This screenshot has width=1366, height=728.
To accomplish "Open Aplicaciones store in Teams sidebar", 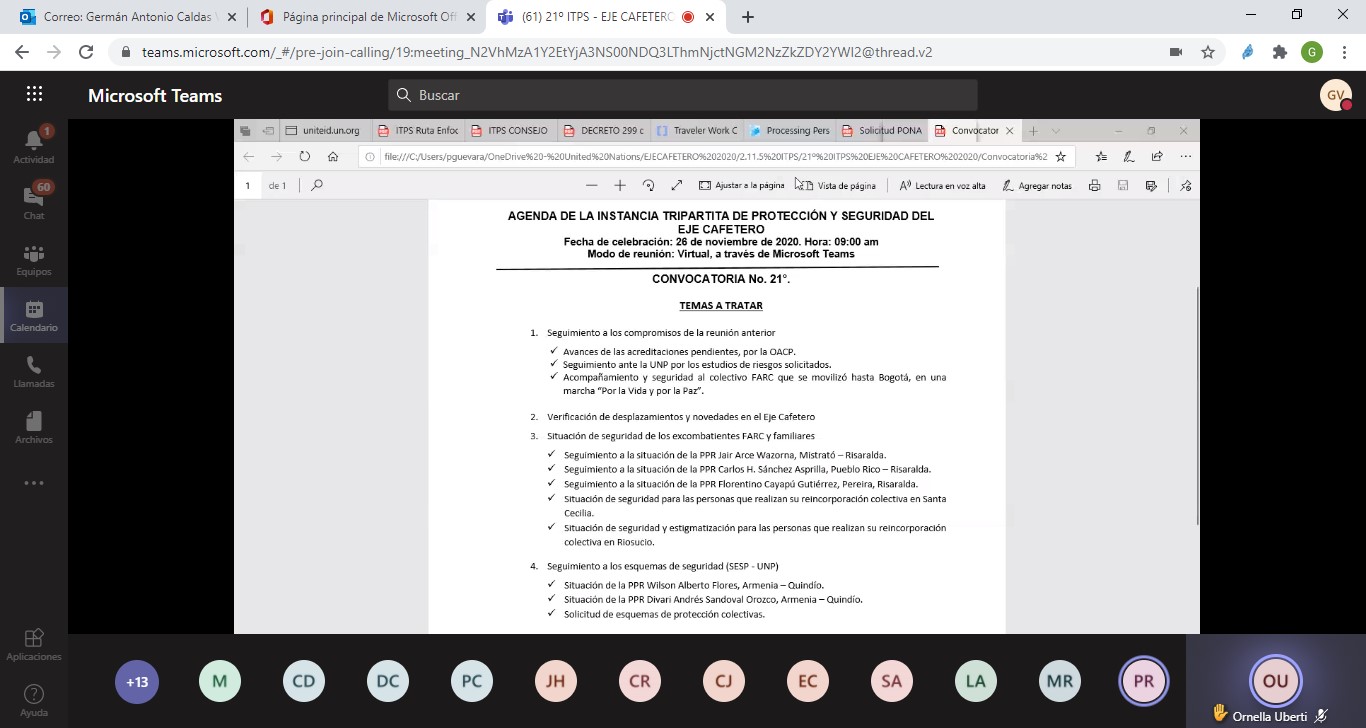I will pos(34,644).
